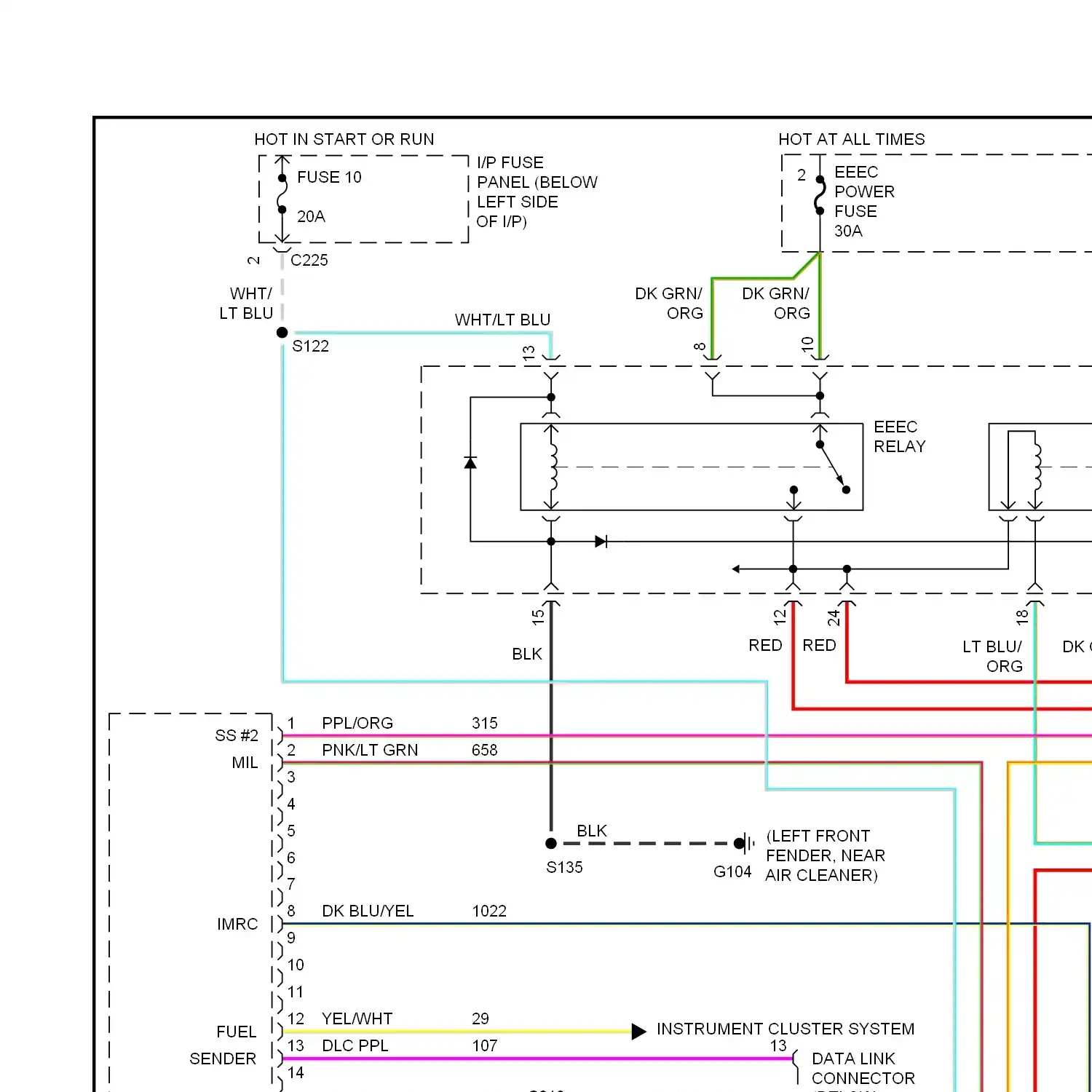This screenshot has width=1092, height=1092.
Task: Click the S135 splice dot
Action: click(551, 844)
